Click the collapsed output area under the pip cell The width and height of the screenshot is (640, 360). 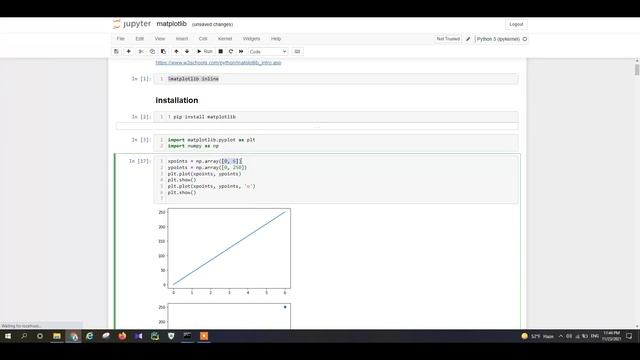(317, 126)
